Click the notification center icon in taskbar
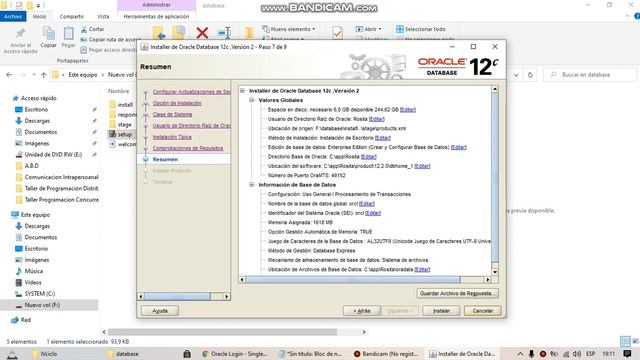Image resolution: width=640 pixels, height=360 pixels. (x=627, y=354)
